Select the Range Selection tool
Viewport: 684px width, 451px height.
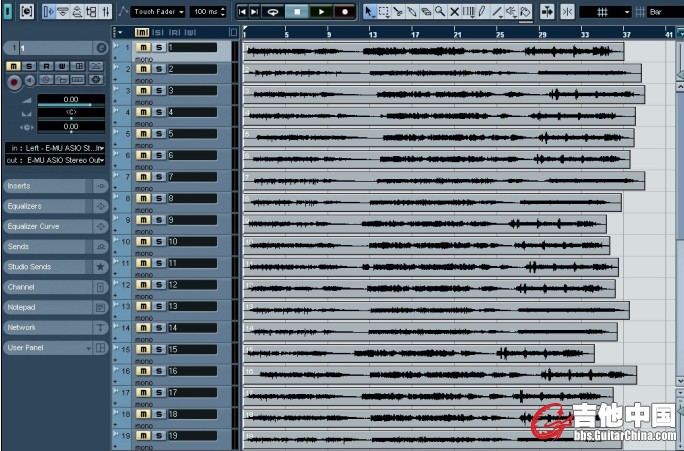click(x=383, y=11)
